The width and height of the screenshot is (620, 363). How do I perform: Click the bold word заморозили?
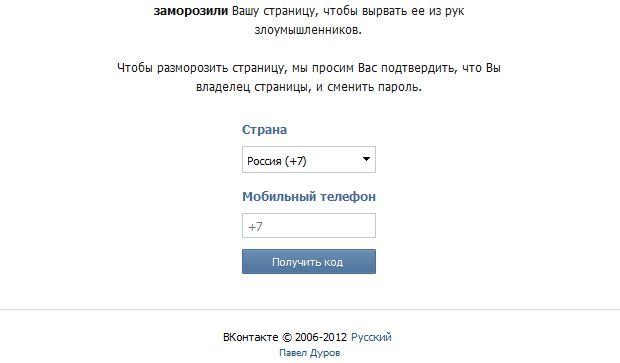191,11
